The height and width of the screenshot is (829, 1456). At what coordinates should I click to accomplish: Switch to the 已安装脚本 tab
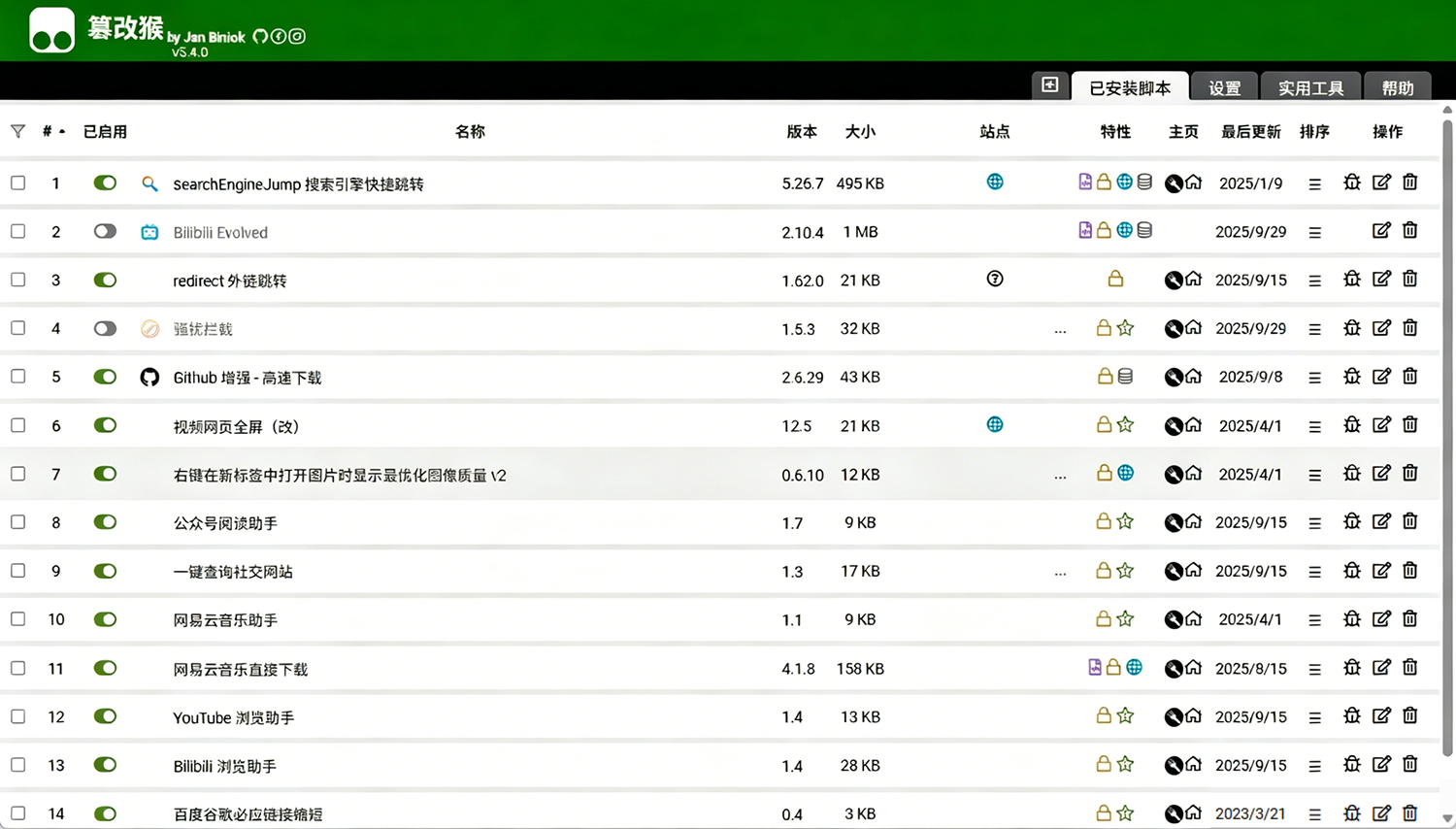click(x=1130, y=87)
